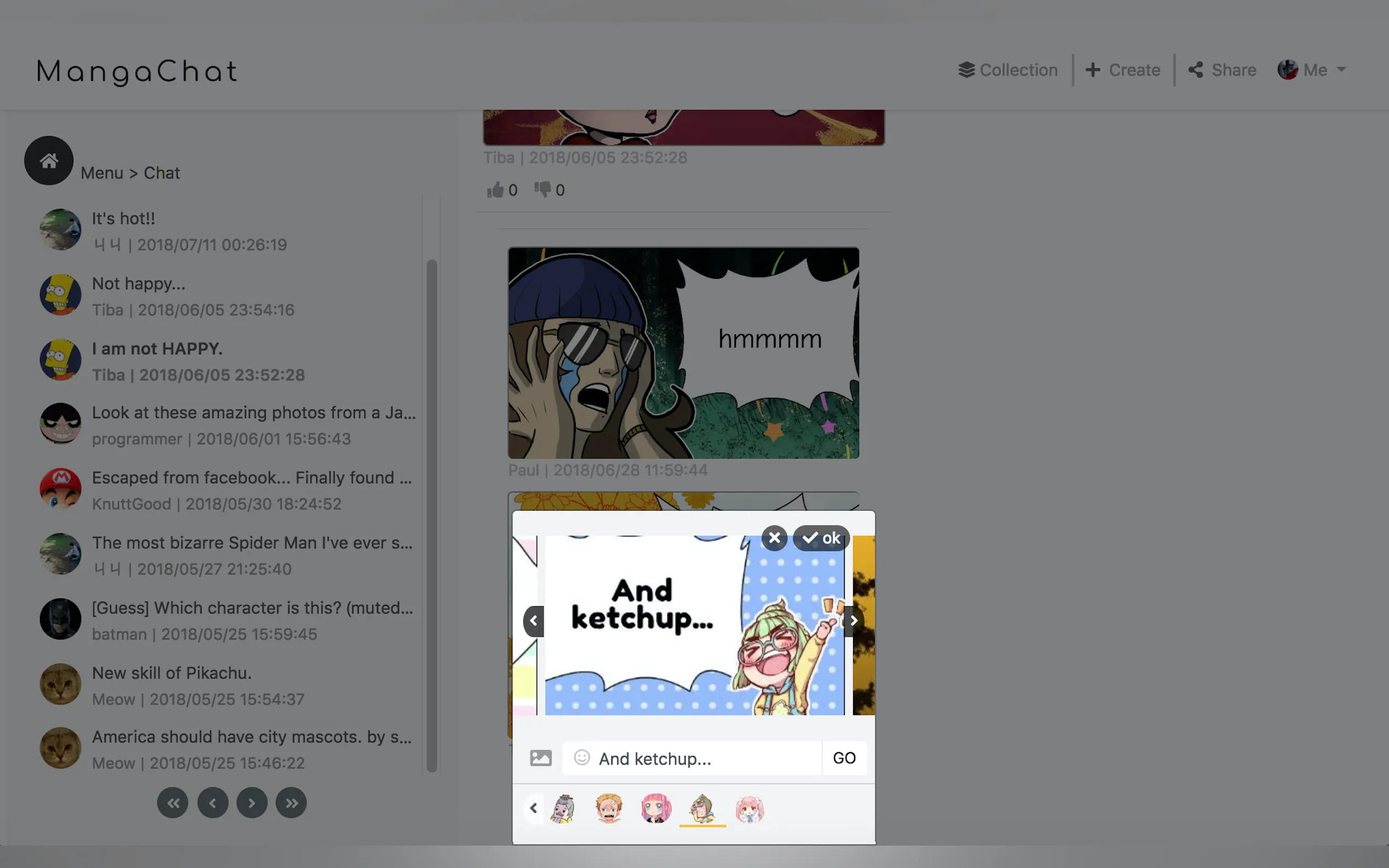Click the thumbs up like icon

pos(495,190)
